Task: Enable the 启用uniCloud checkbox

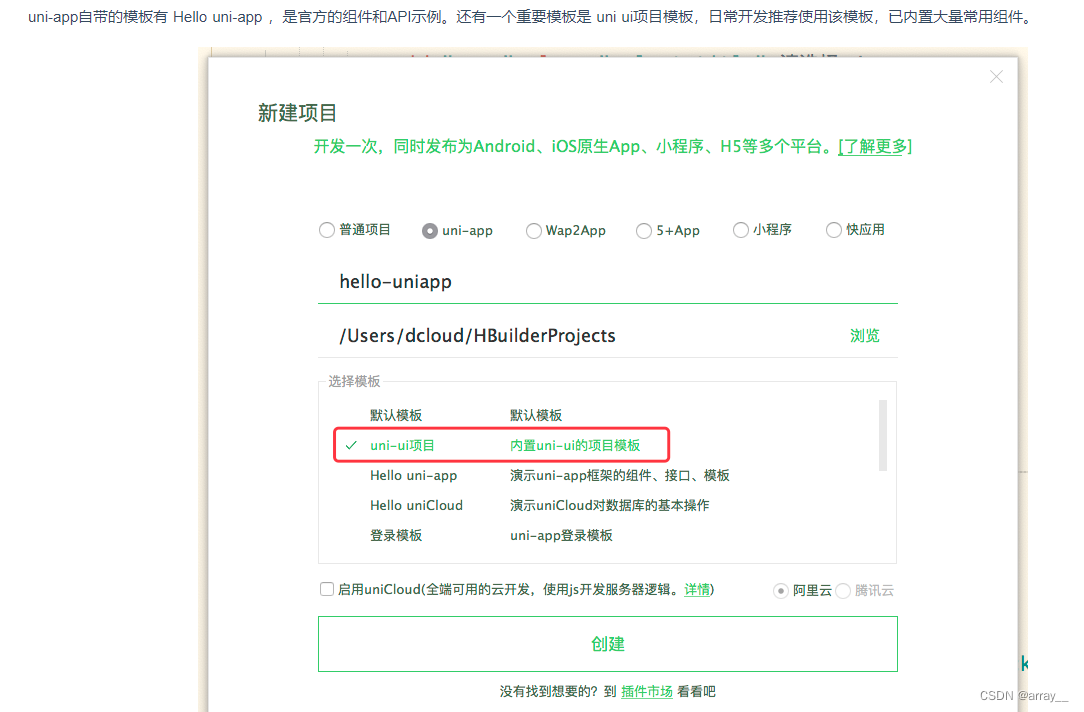Action: coord(327,589)
